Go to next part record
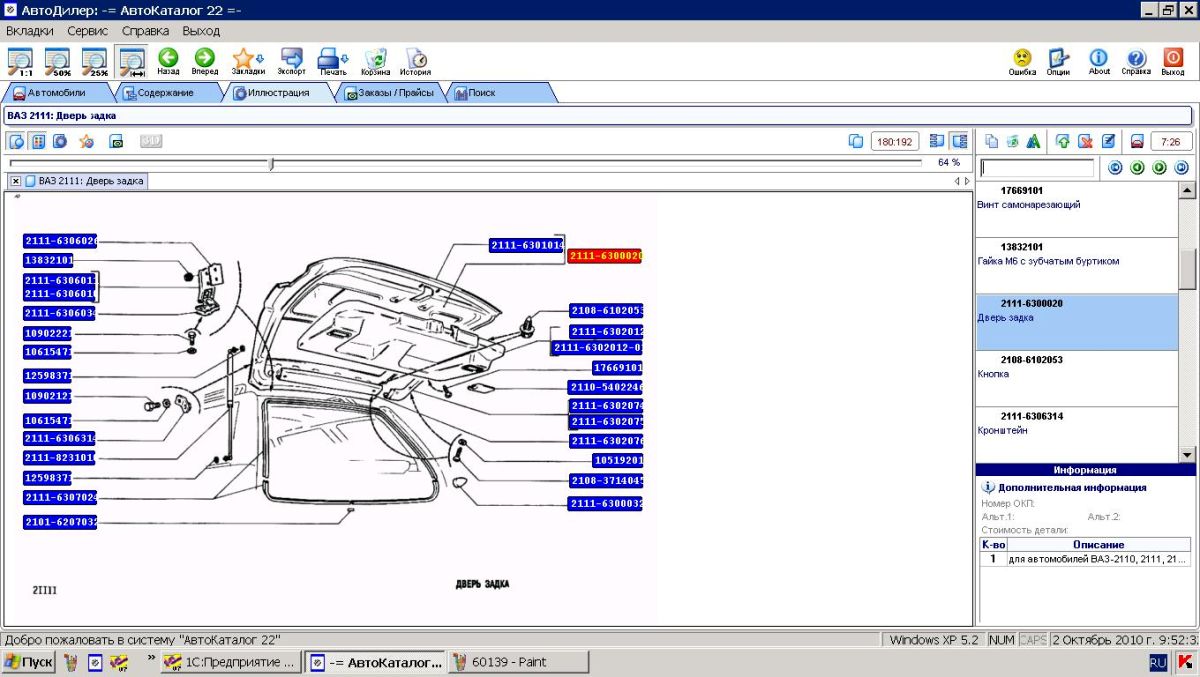 pyautogui.click(x=1159, y=167)
